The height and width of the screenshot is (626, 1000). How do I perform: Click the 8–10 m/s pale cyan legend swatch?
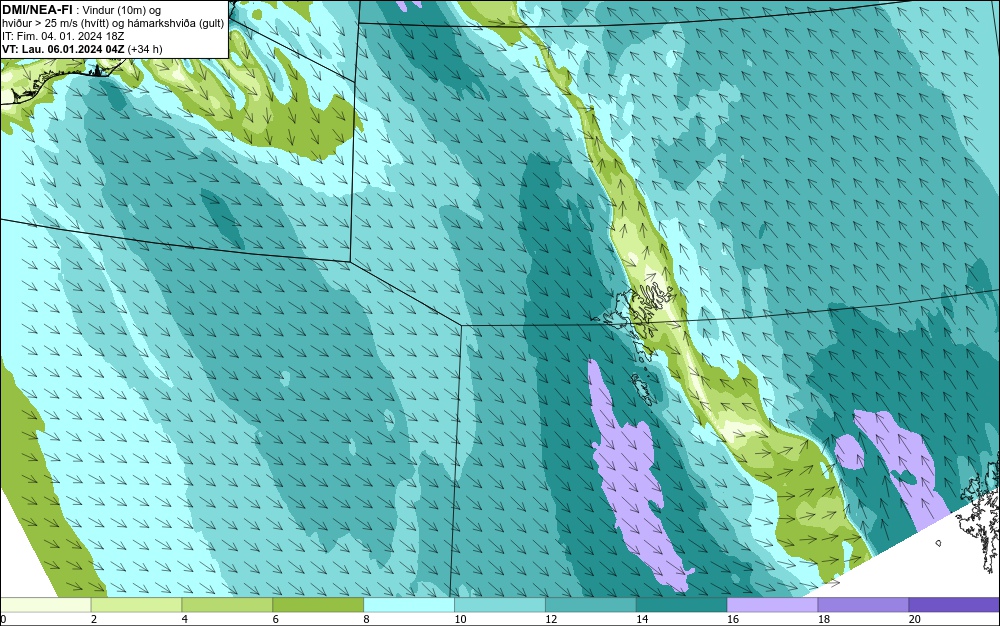[409, 605]
